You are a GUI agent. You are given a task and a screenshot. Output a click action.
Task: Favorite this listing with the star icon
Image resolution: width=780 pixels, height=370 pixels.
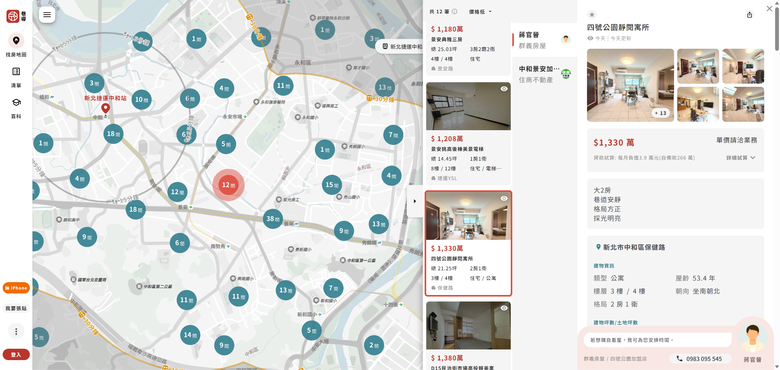point(591,14)
